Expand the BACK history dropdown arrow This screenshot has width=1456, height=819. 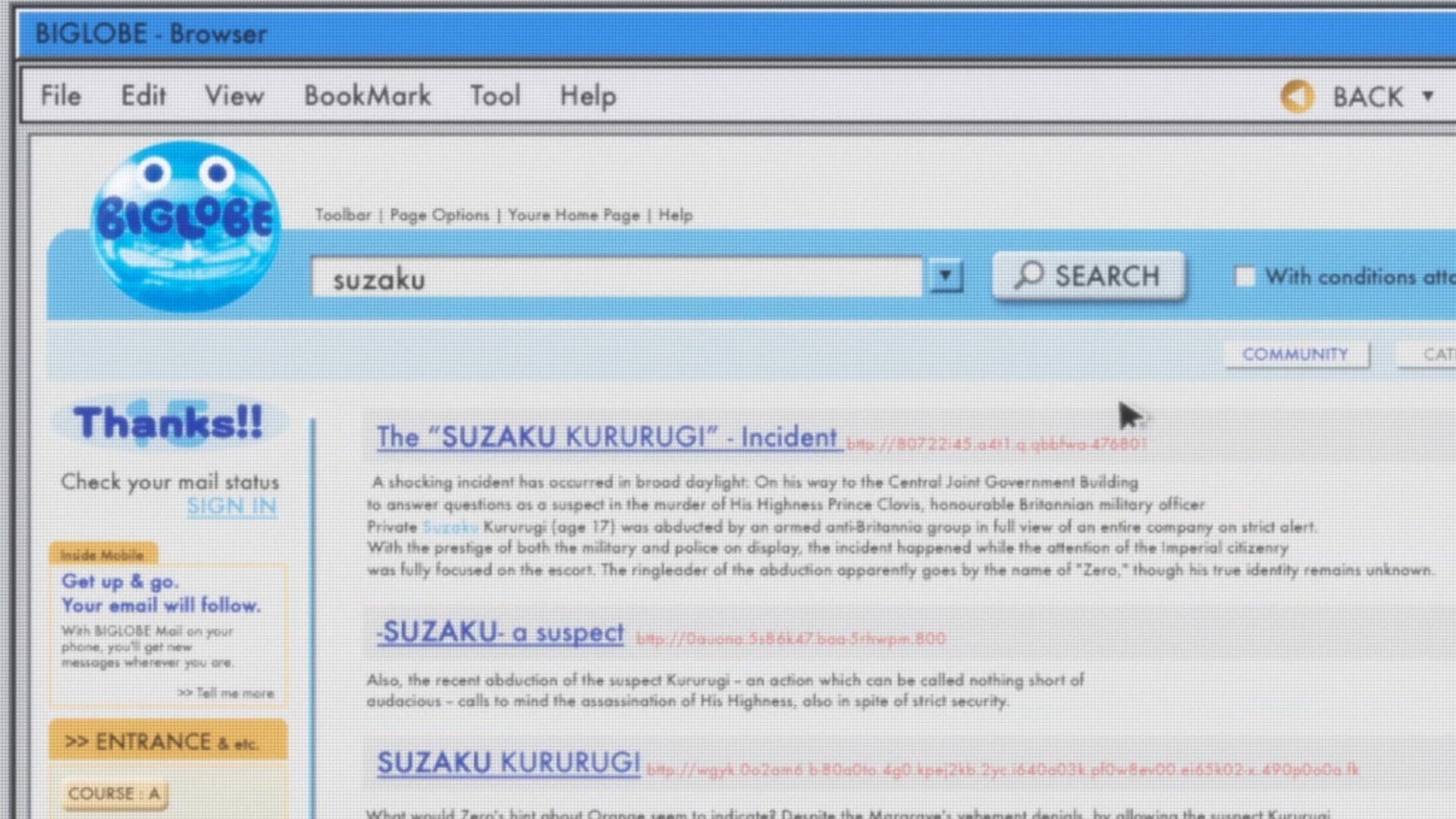1428,96
